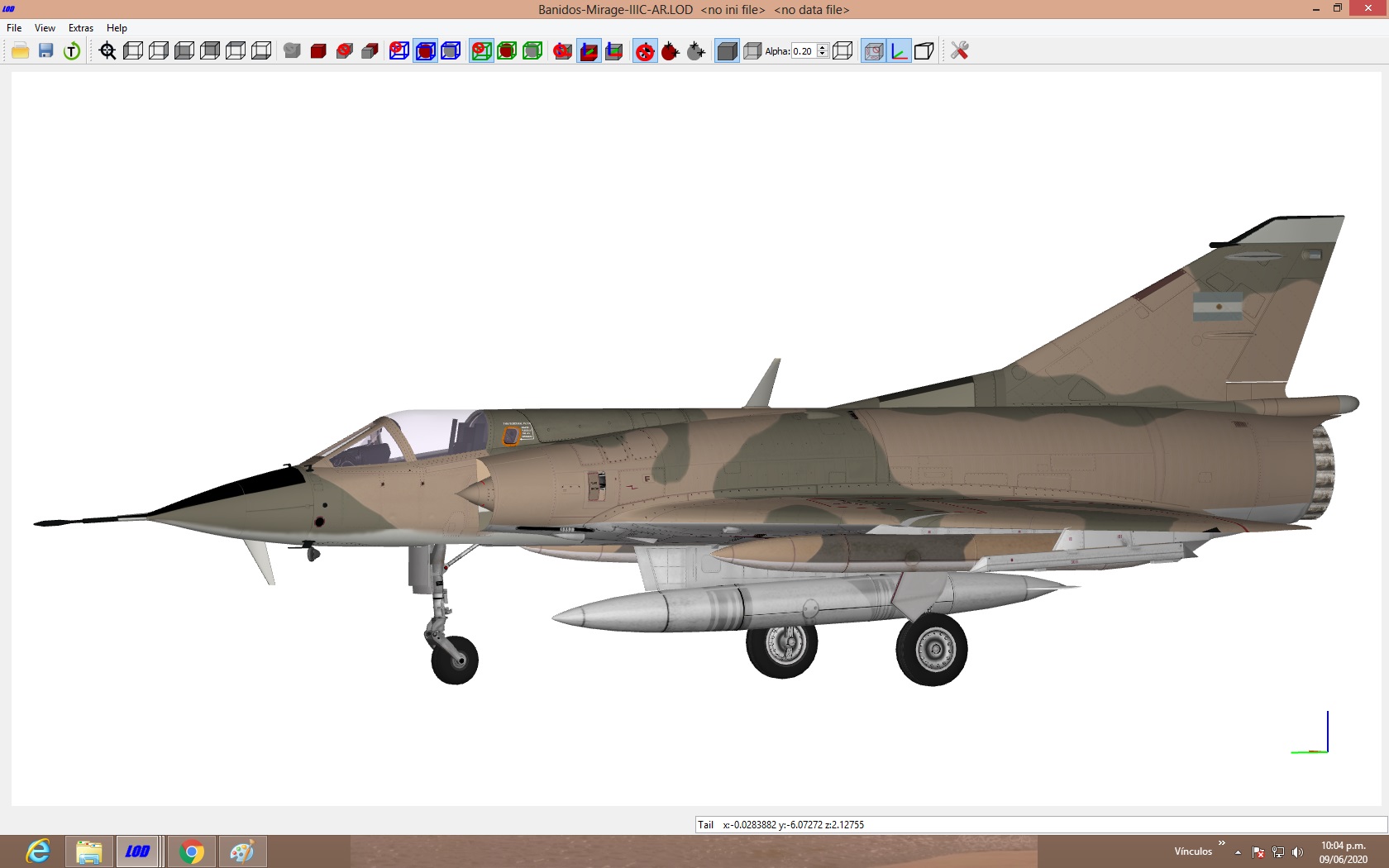Click the open file folder icon
Image resolution: width=1389 pixels, height=868 pixels.
21,51
